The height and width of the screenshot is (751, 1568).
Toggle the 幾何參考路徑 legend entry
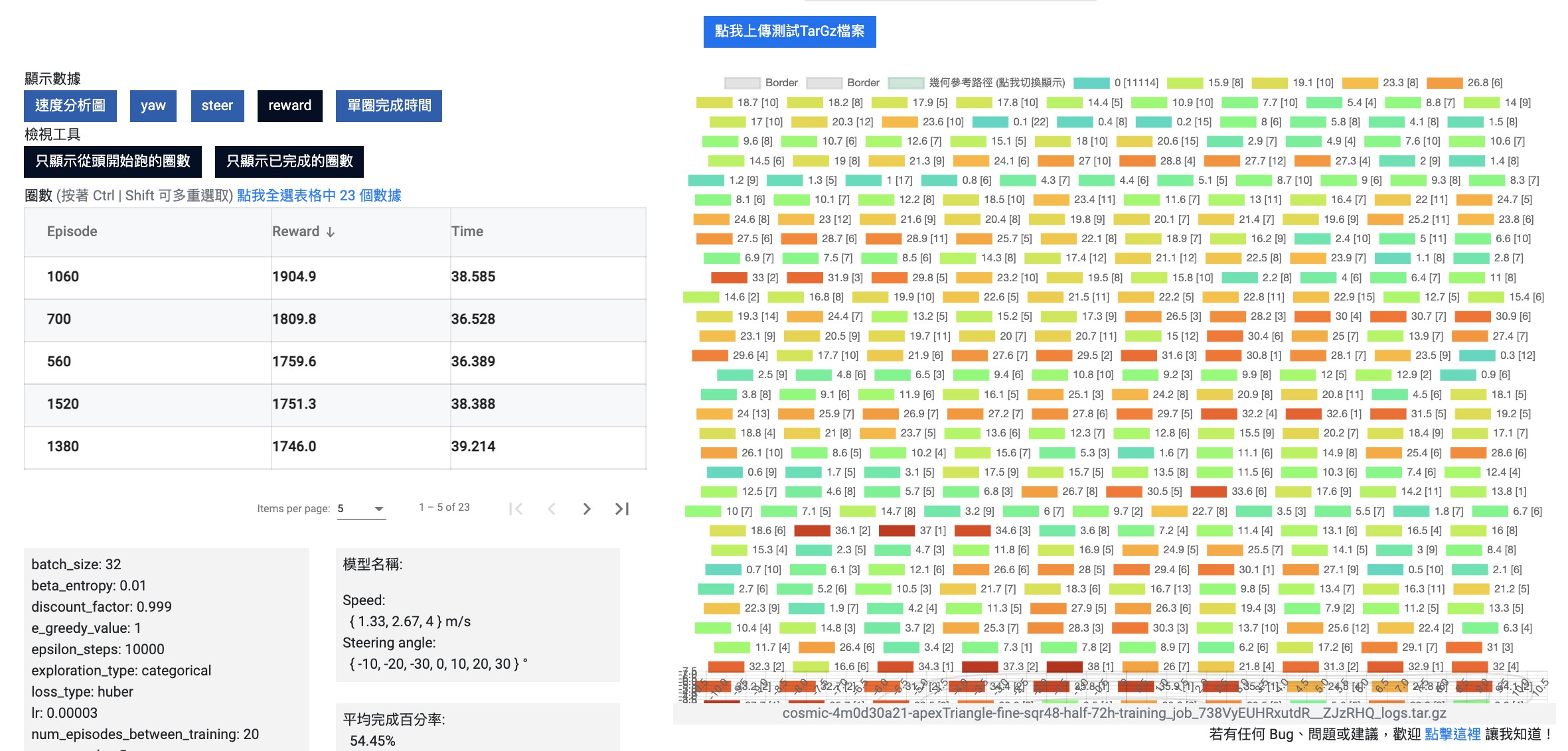(x=977, y=83)
